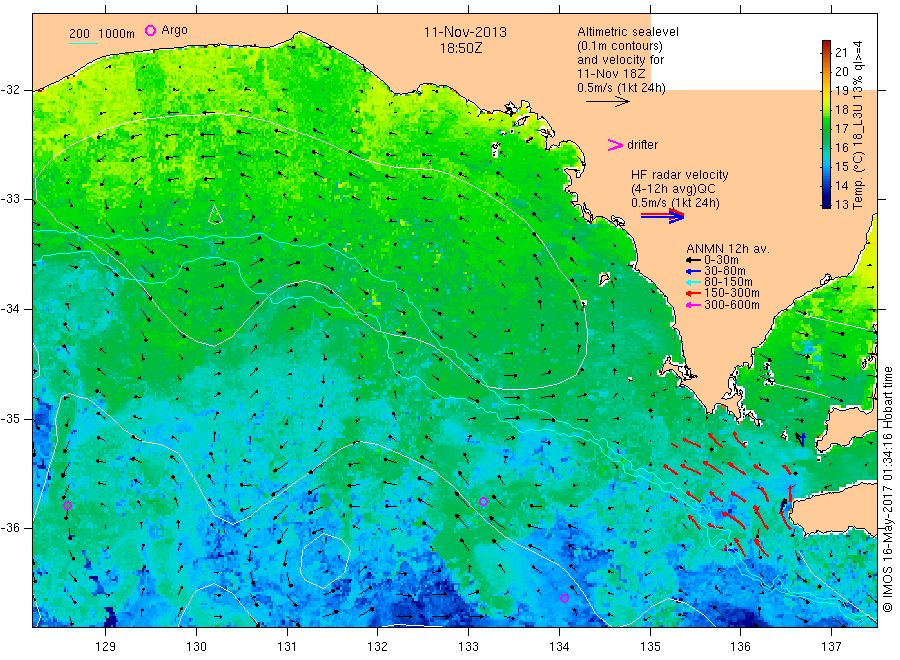Click the IMOS copyright timestamp text
900x660 pixels.
[887, 489]
